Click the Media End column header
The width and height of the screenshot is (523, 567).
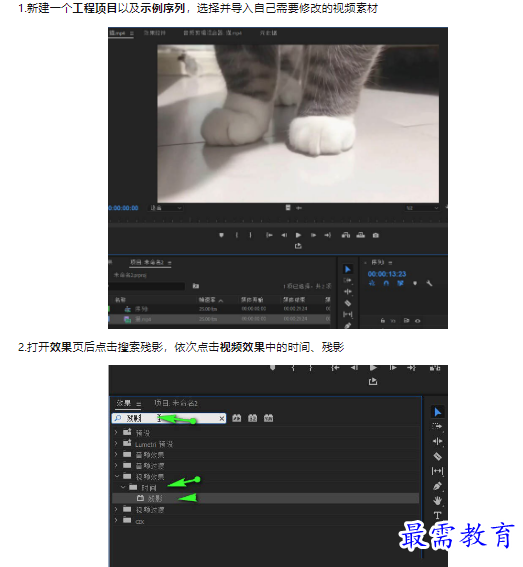click(x=294, y=300)
